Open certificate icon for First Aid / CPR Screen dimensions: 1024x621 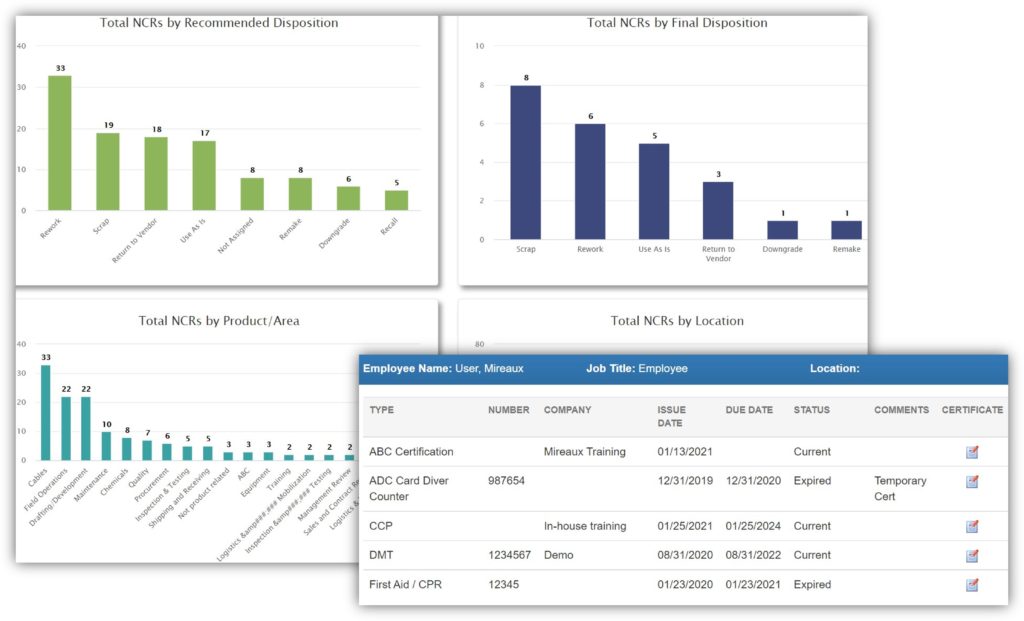pyautogui.click(x=972, y=584)
